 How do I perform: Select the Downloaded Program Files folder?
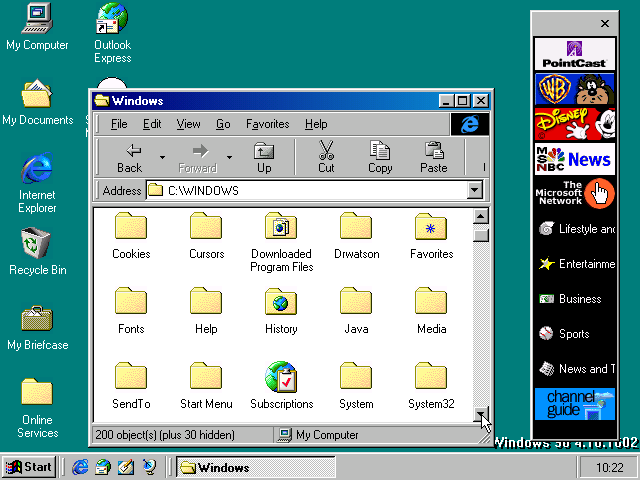[x=281, y=242]
